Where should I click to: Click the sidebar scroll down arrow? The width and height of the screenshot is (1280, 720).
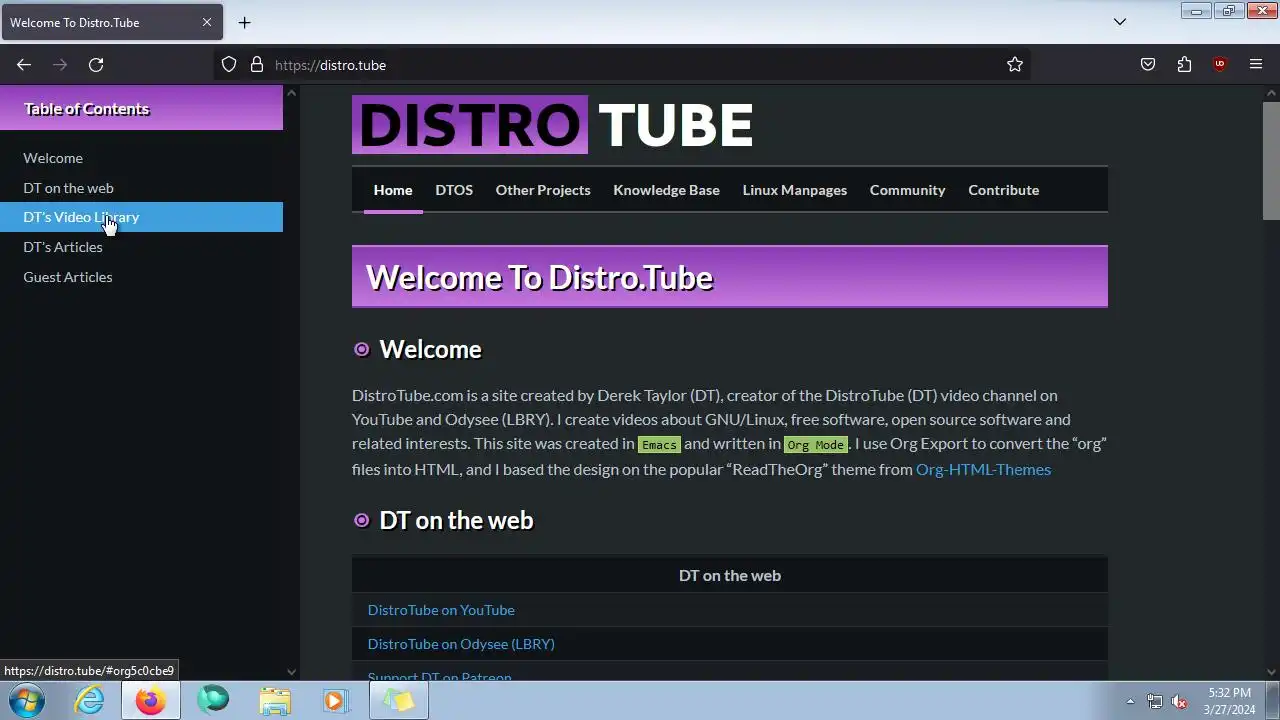[291, 672]
